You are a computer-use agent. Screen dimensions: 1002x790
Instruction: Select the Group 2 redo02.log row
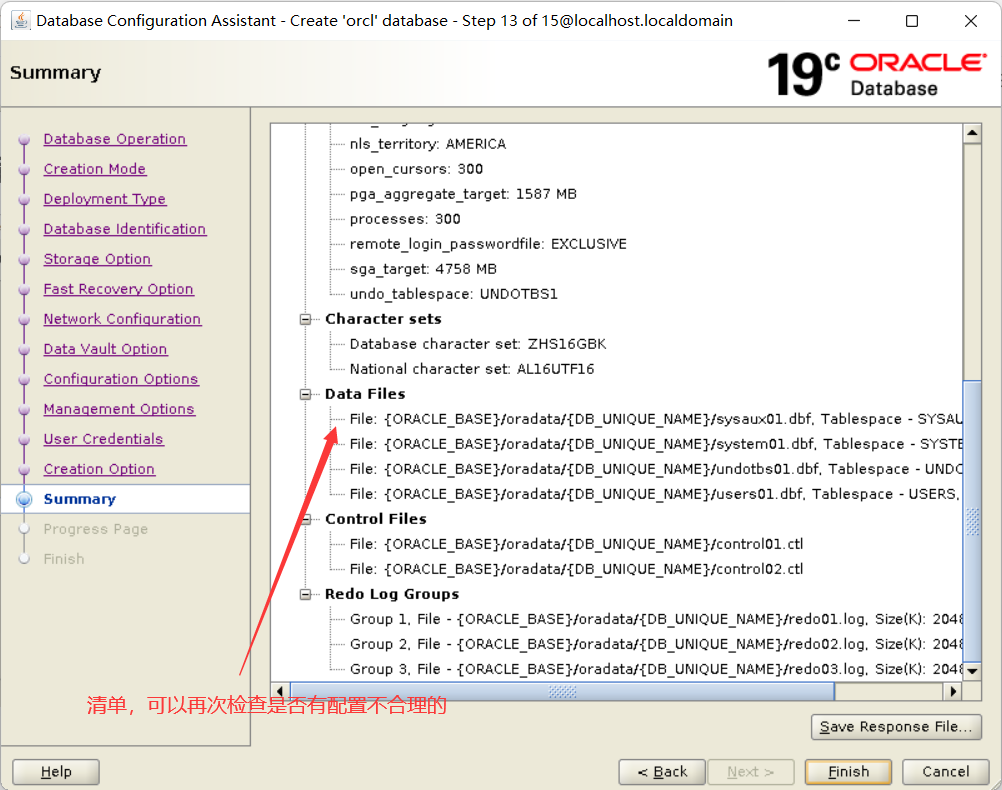point(656,644)
